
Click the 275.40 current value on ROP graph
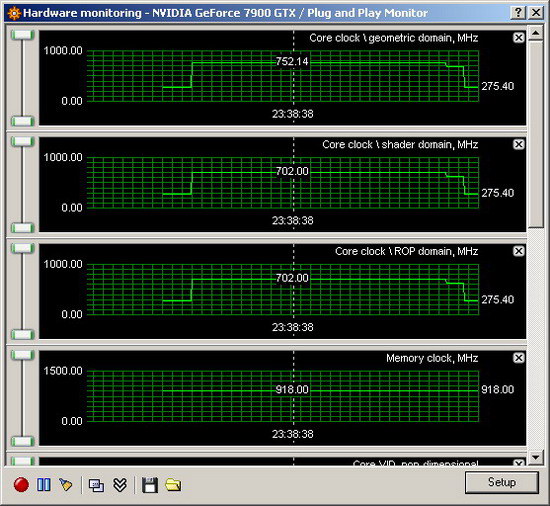point(497,299)
